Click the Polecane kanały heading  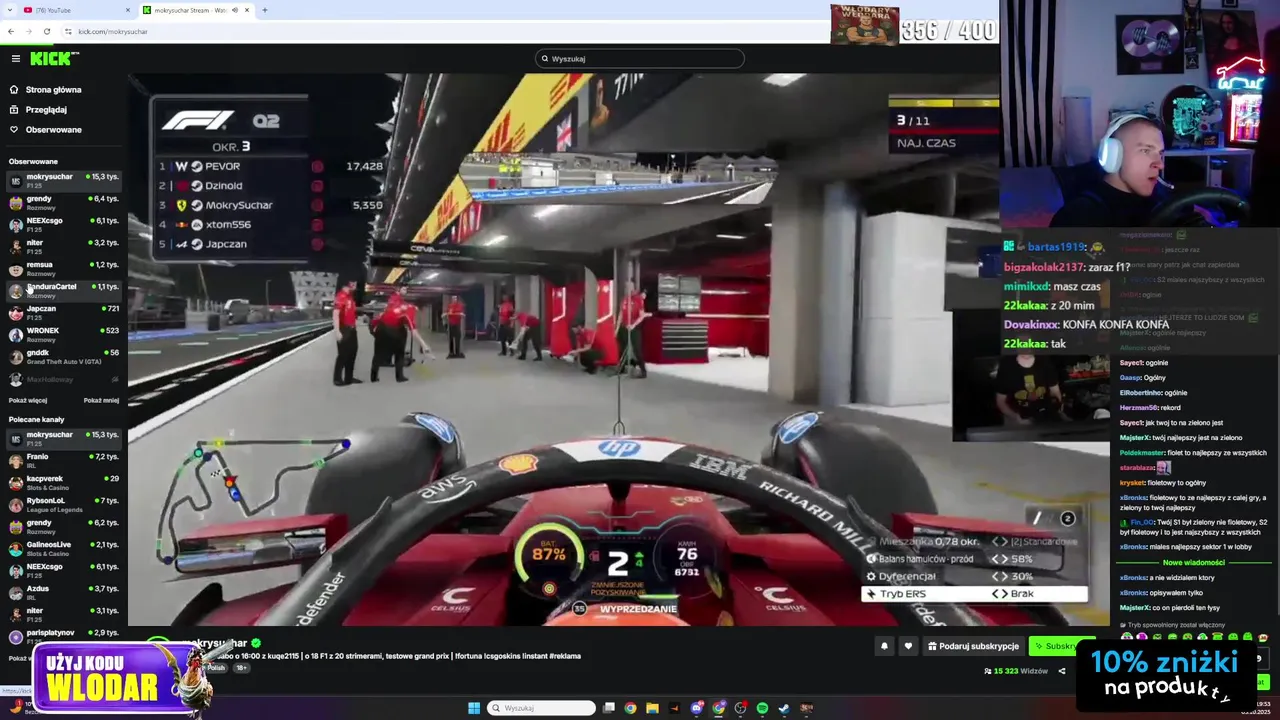(x=36, y=420)
